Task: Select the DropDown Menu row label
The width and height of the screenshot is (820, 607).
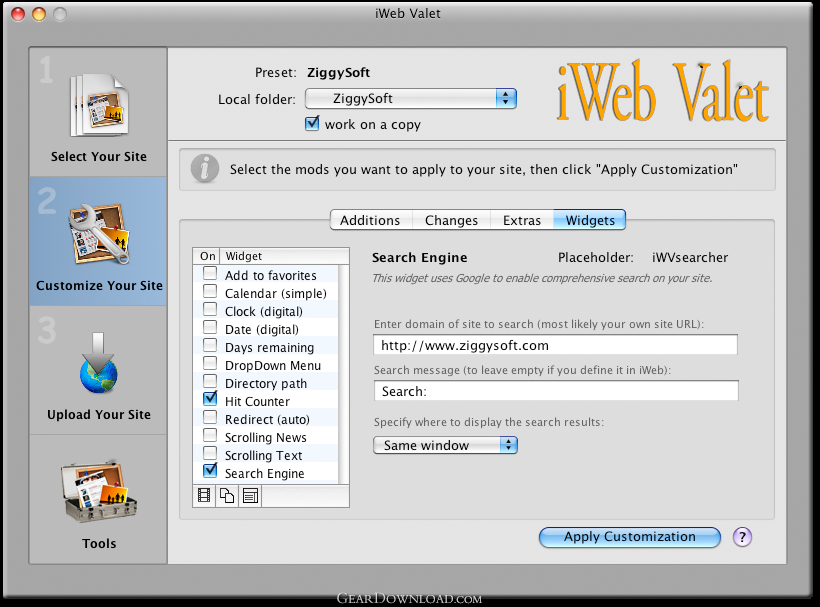Action: (273, 365)
